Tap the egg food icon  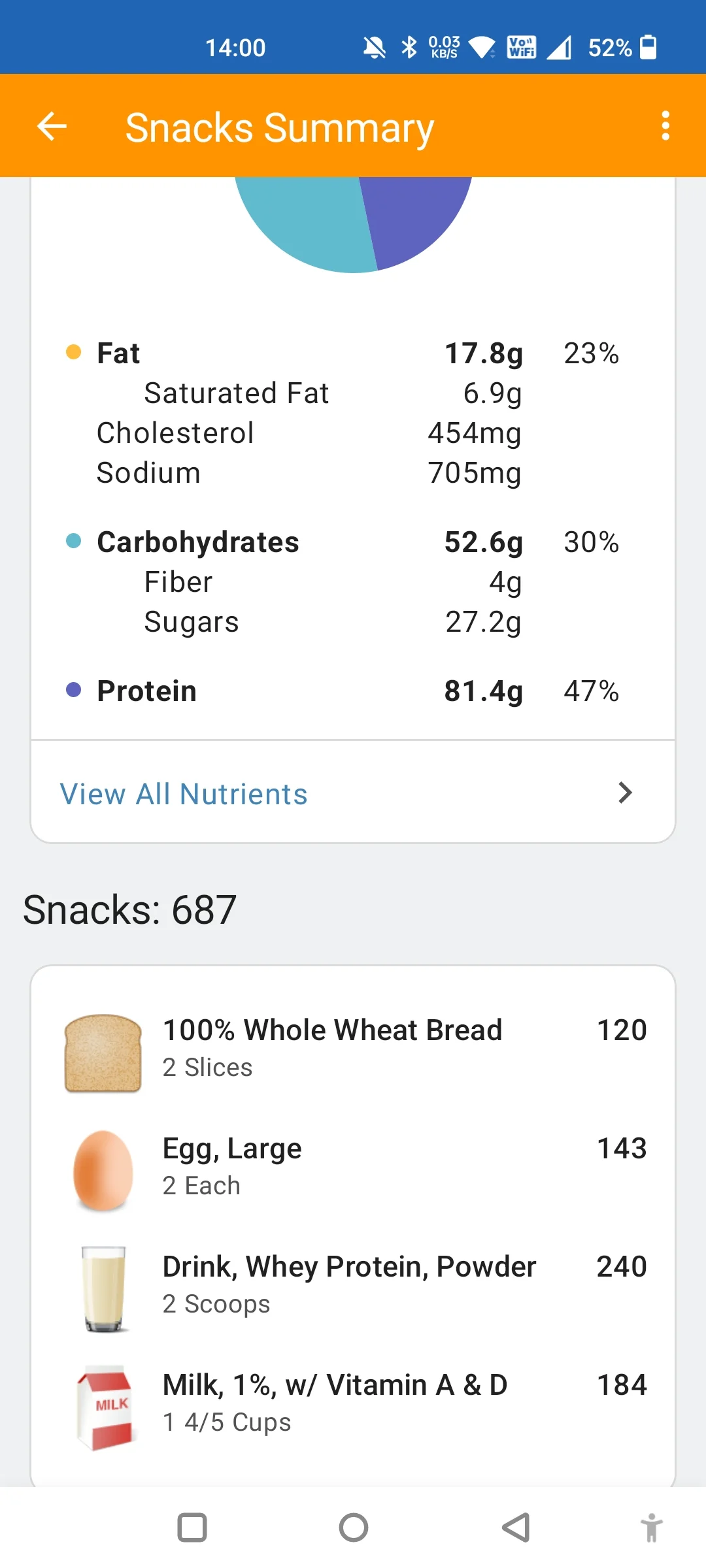[x=103, y=1170]
